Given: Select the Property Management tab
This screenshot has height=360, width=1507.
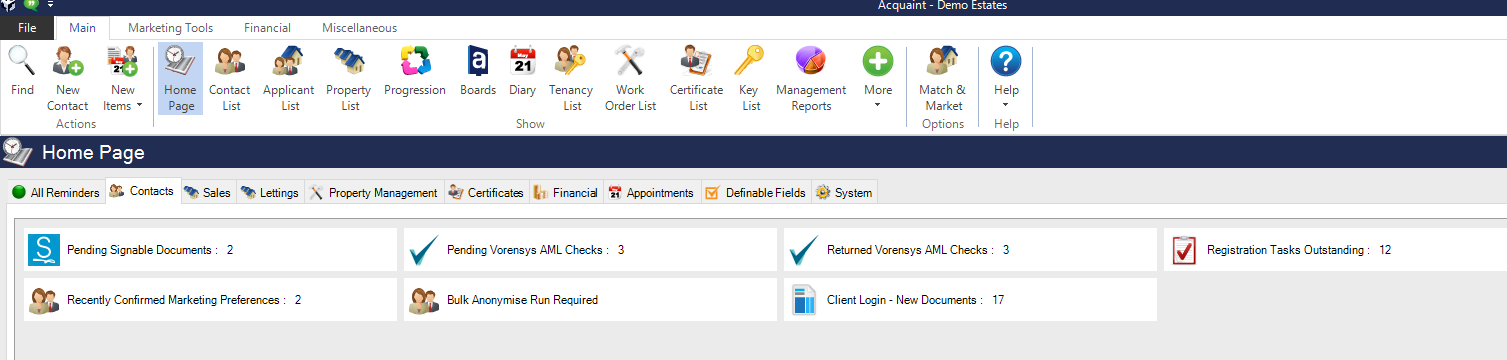Looking at the screenshot, I should point(373,193).
